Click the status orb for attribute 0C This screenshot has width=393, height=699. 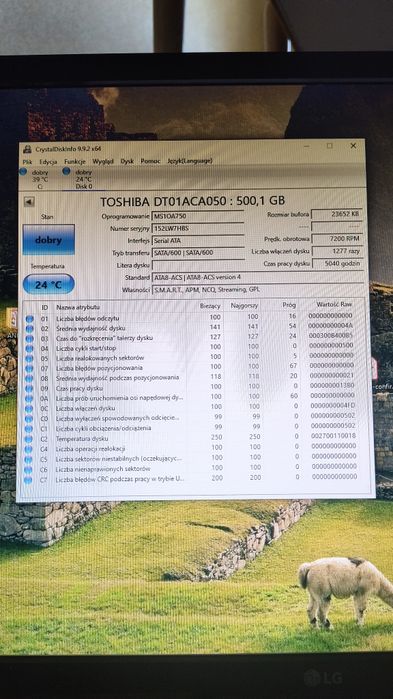pyautogui.click(x=29, y=409)
